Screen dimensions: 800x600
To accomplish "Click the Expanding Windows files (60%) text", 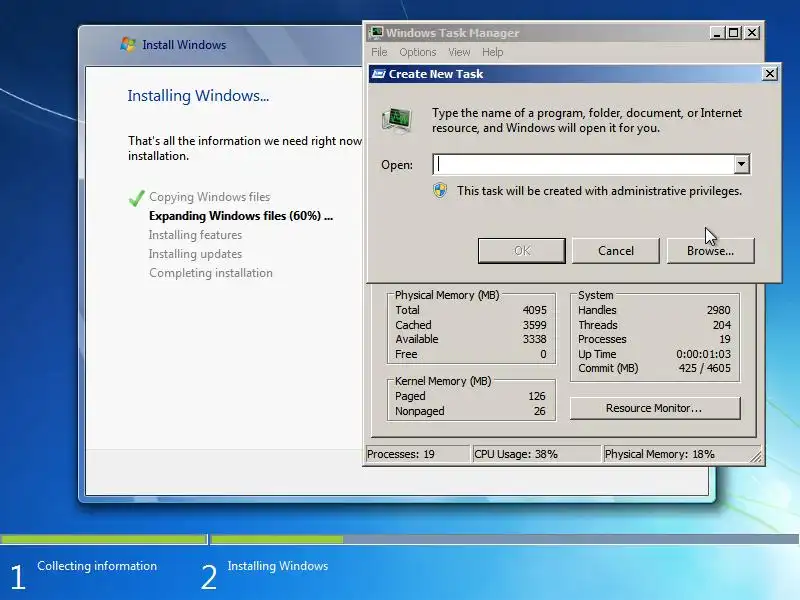I will (x=241, y=216).
